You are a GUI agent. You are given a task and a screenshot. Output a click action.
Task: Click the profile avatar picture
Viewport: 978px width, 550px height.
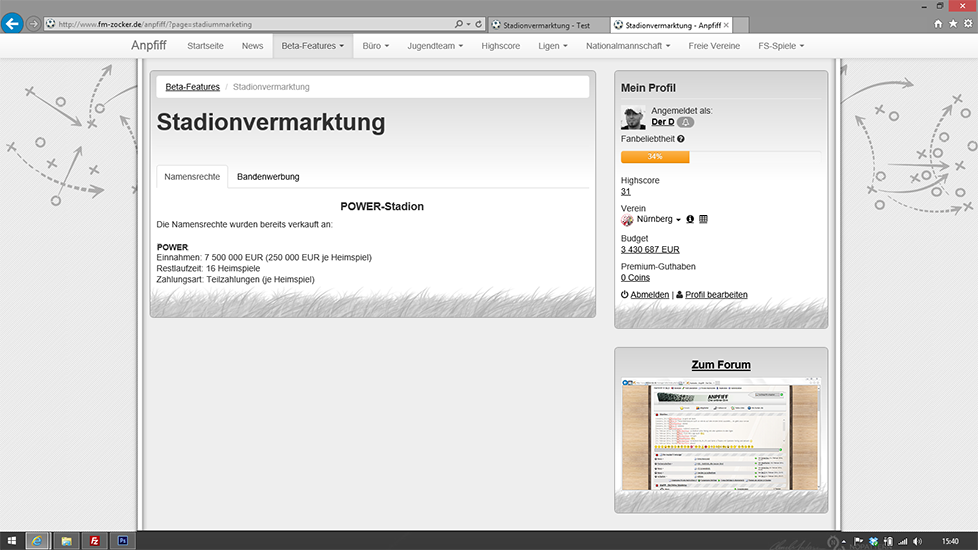633,117
